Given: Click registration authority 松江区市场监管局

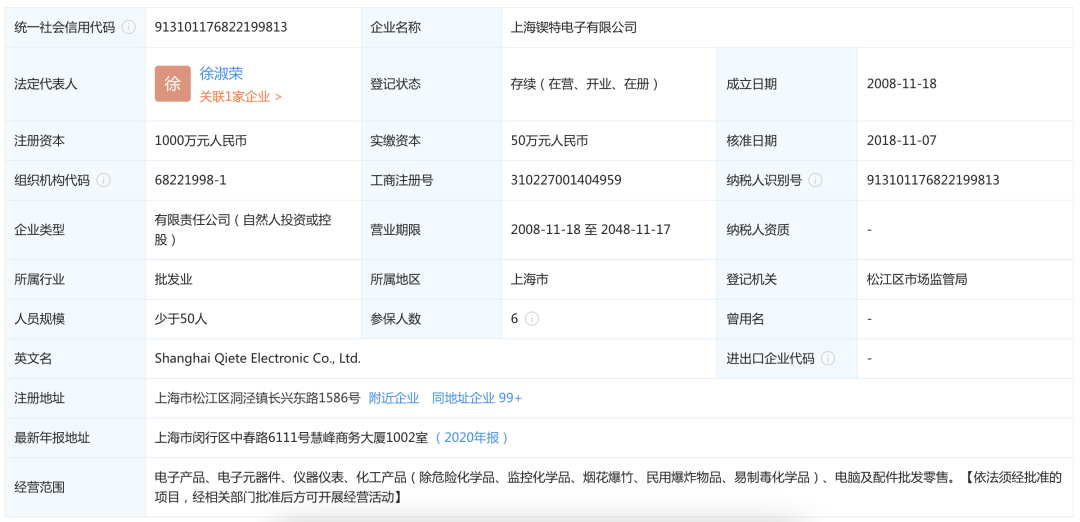Looking at the screenshot, I should point(917,280).
